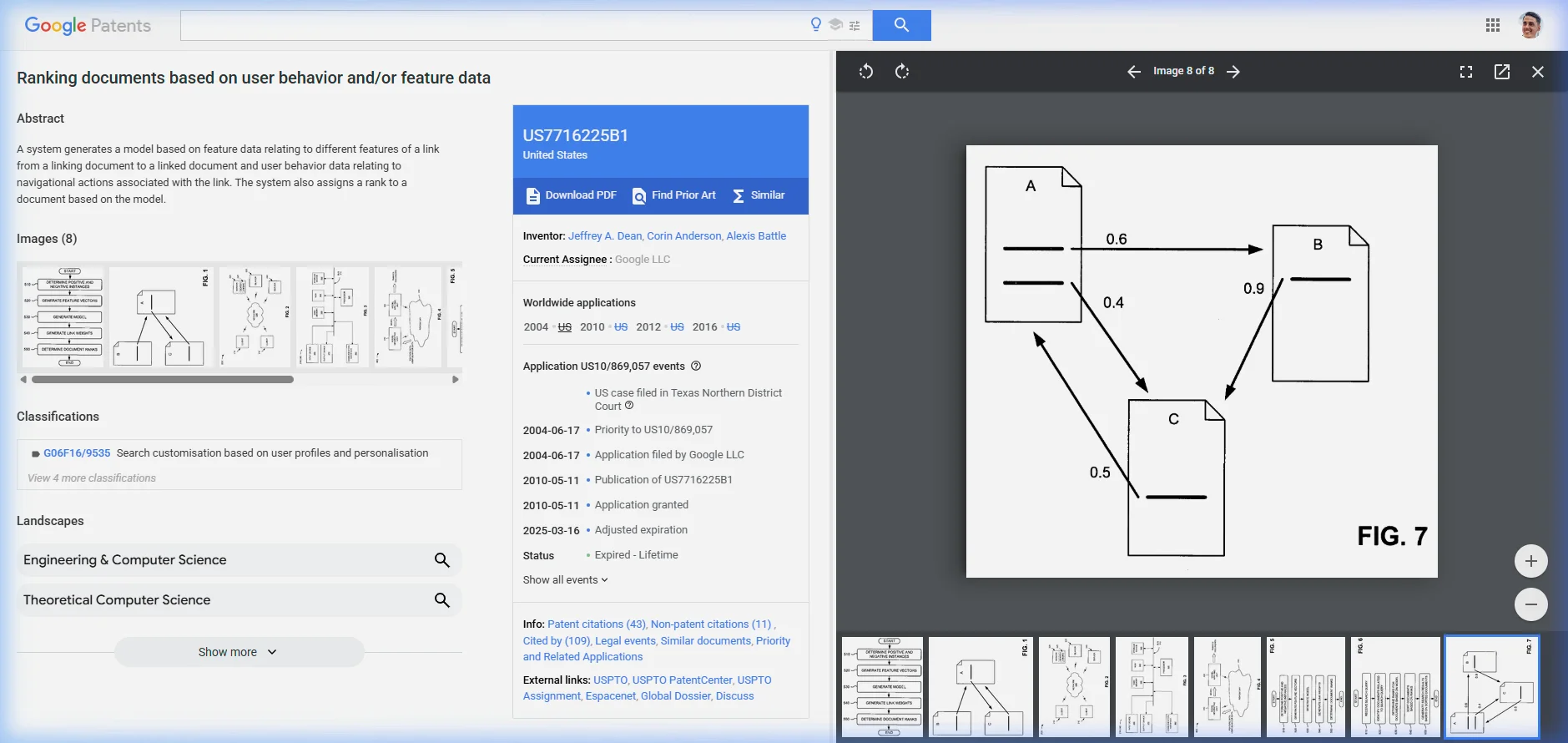Open inventor Alexis Battle link
Image resolution: width=1568 pixels, height=743 pixels.
(756, 236)
